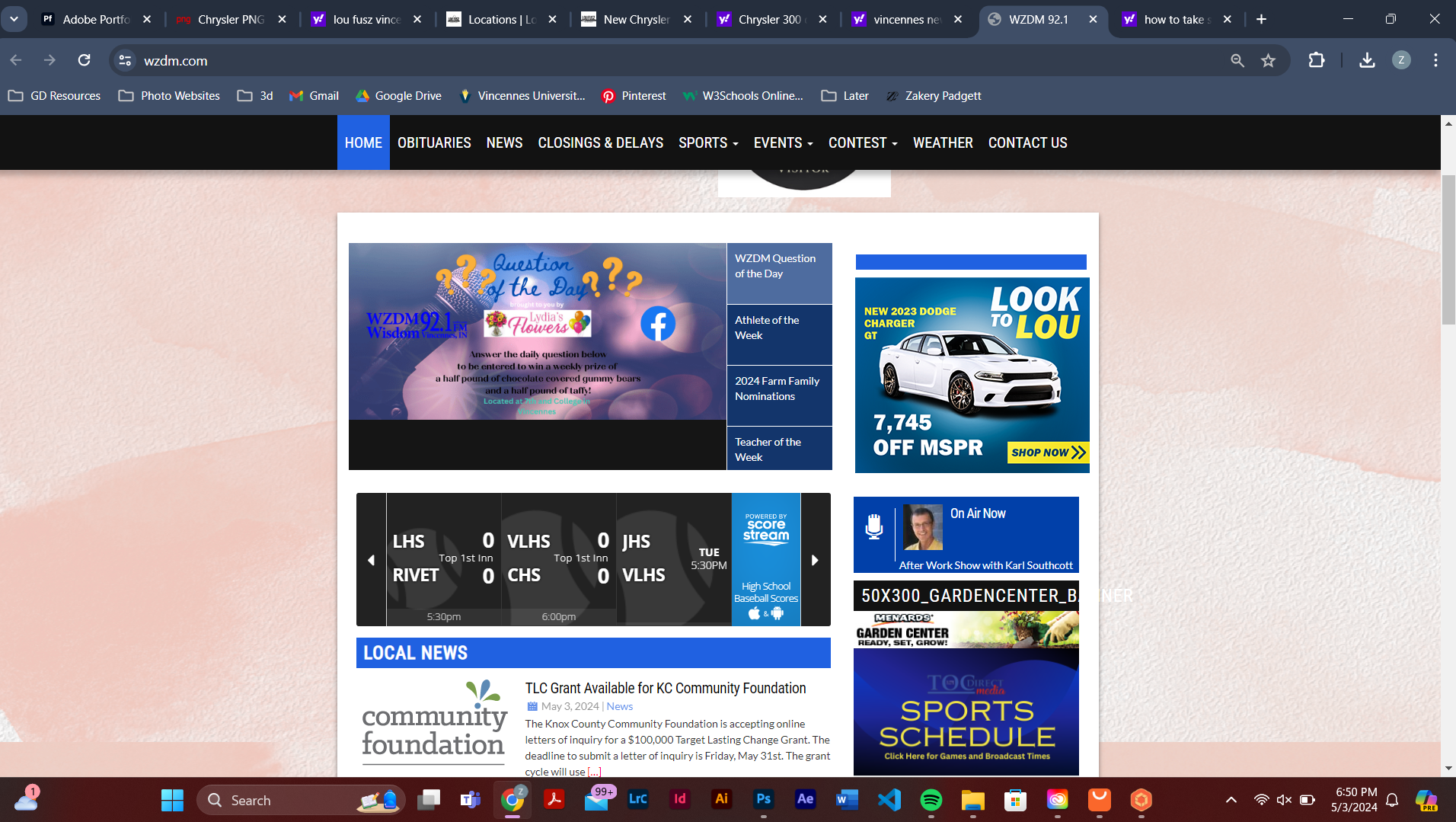Open the OBITUARIES page
This screenshot has width=1456, height=822.
click(434, 142)
